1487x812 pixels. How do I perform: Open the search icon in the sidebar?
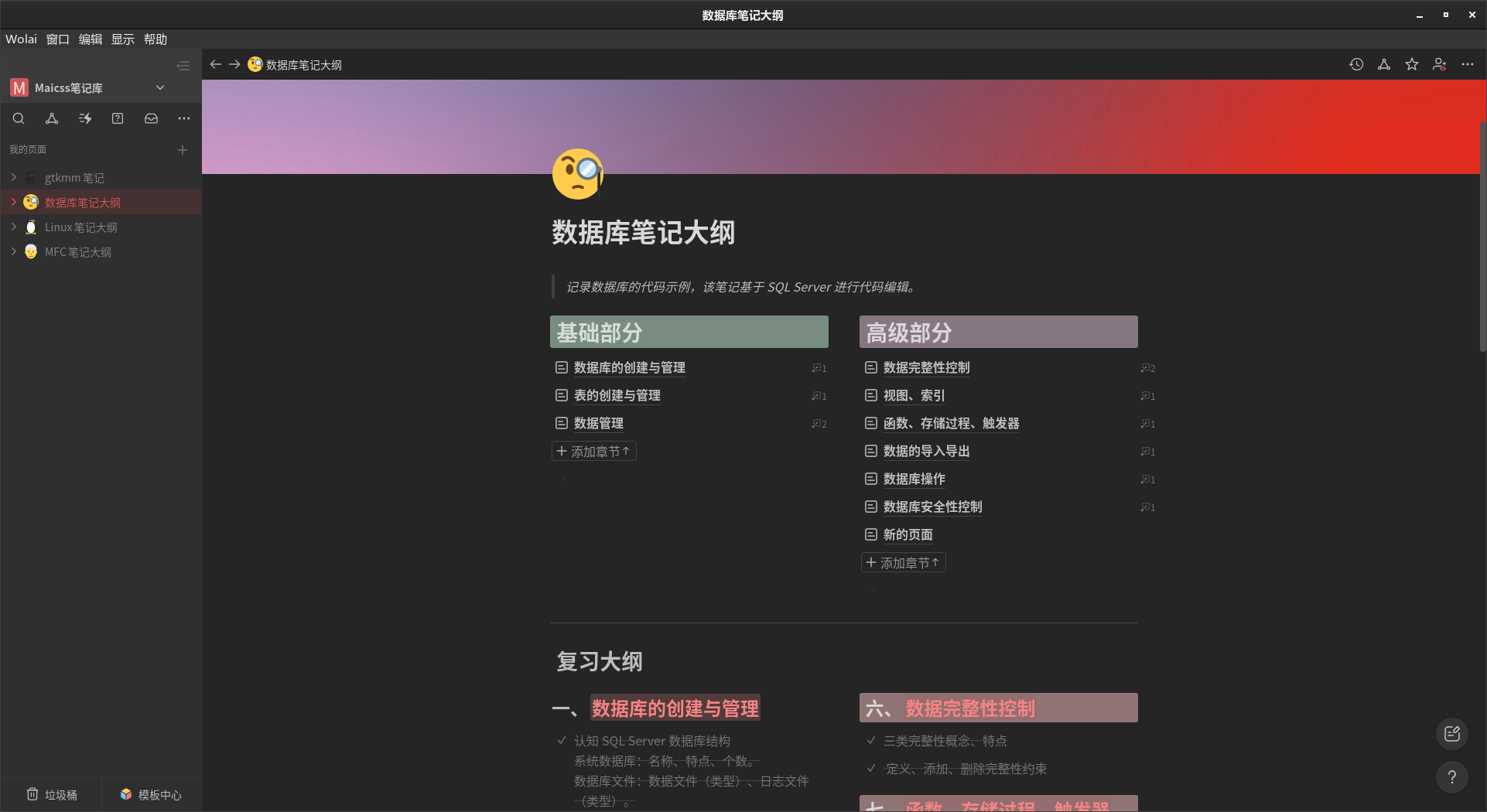19,118
